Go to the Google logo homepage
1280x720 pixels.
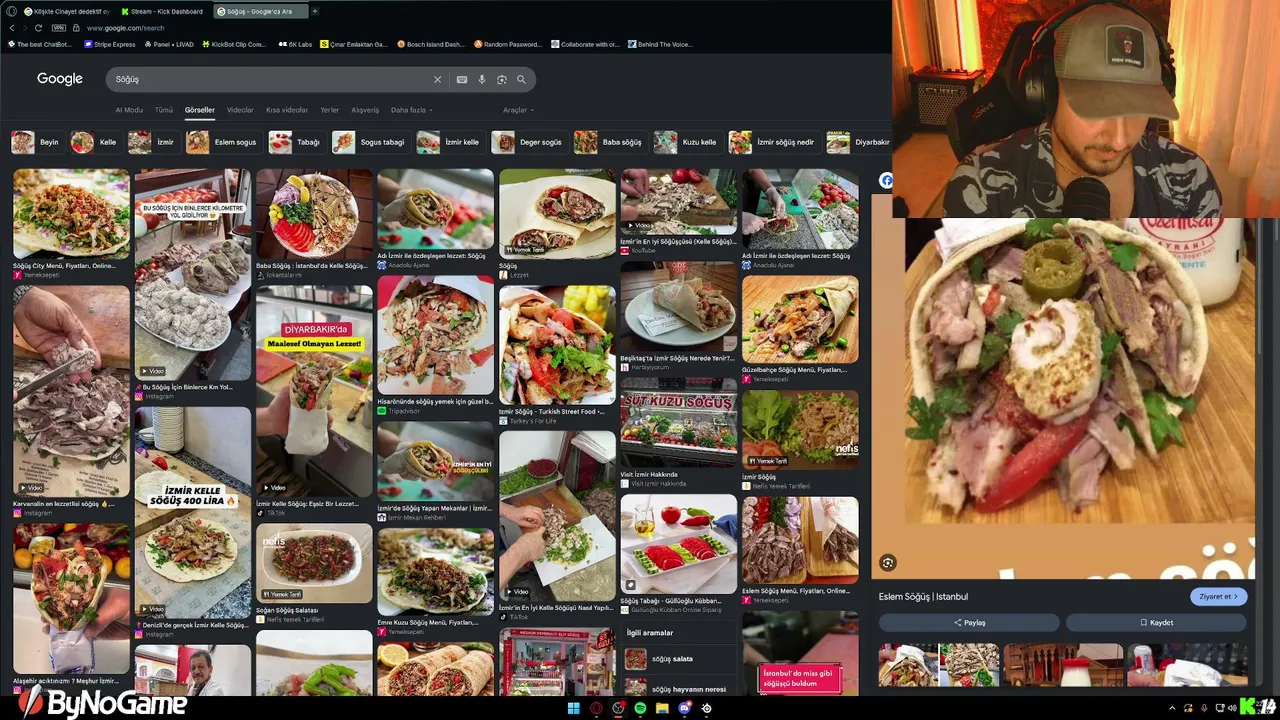tap(60, 79)
